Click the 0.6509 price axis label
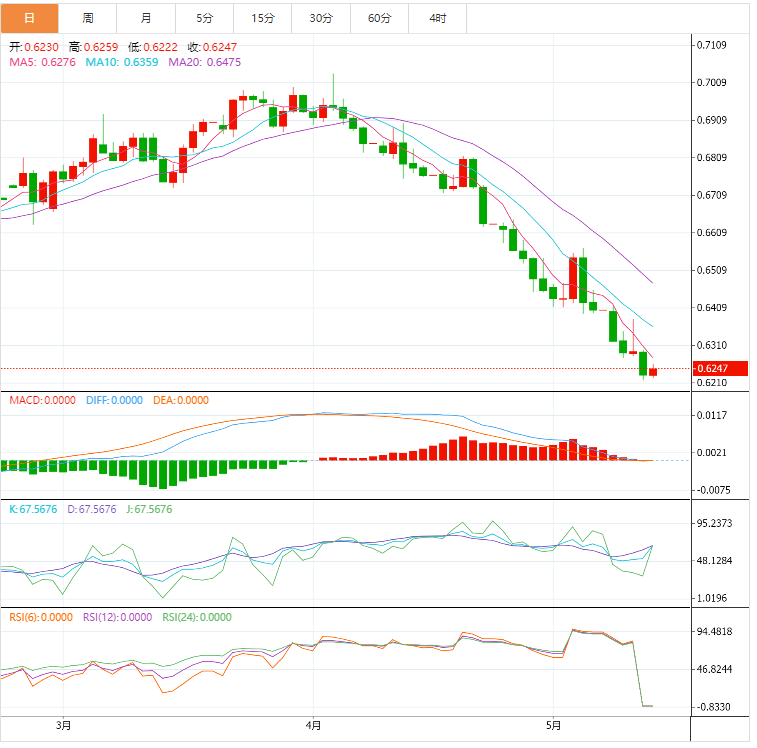Viewport: 757px width, 748px height. [712, 270]
